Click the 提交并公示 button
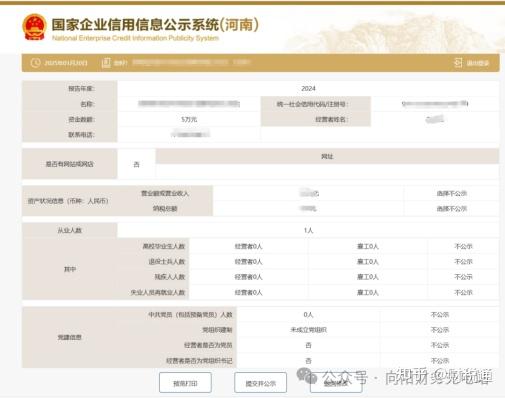The height and width of the screenshot is (398, 505). (x=261, y=383)
